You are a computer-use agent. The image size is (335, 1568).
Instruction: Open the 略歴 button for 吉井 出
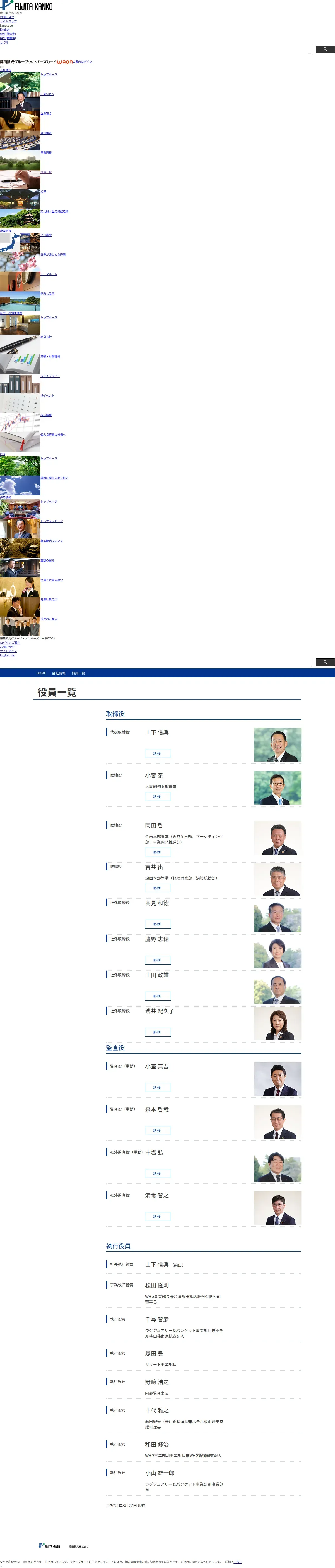tap(157, 888)
